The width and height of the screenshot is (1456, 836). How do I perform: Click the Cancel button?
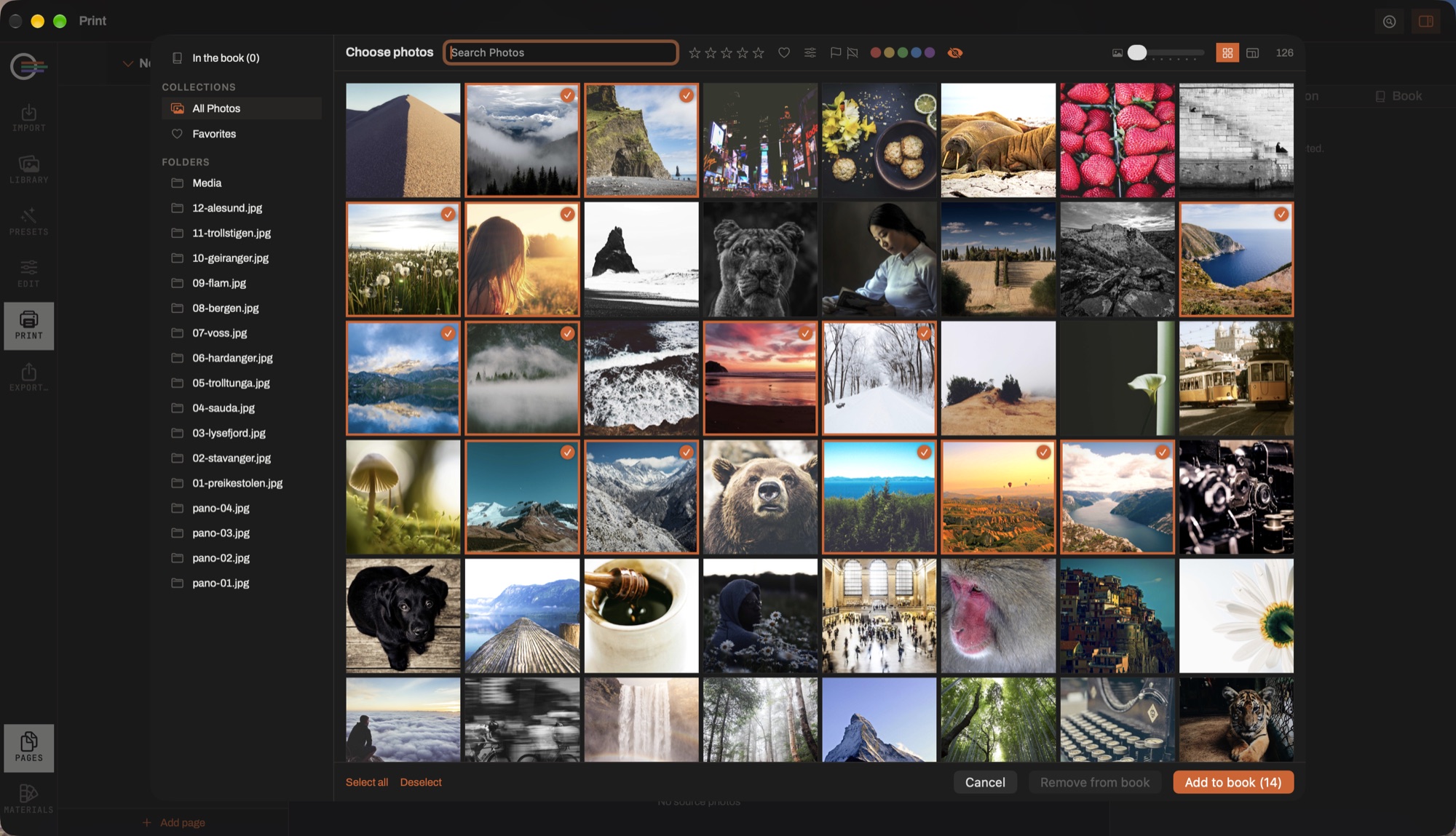[985, 782]
